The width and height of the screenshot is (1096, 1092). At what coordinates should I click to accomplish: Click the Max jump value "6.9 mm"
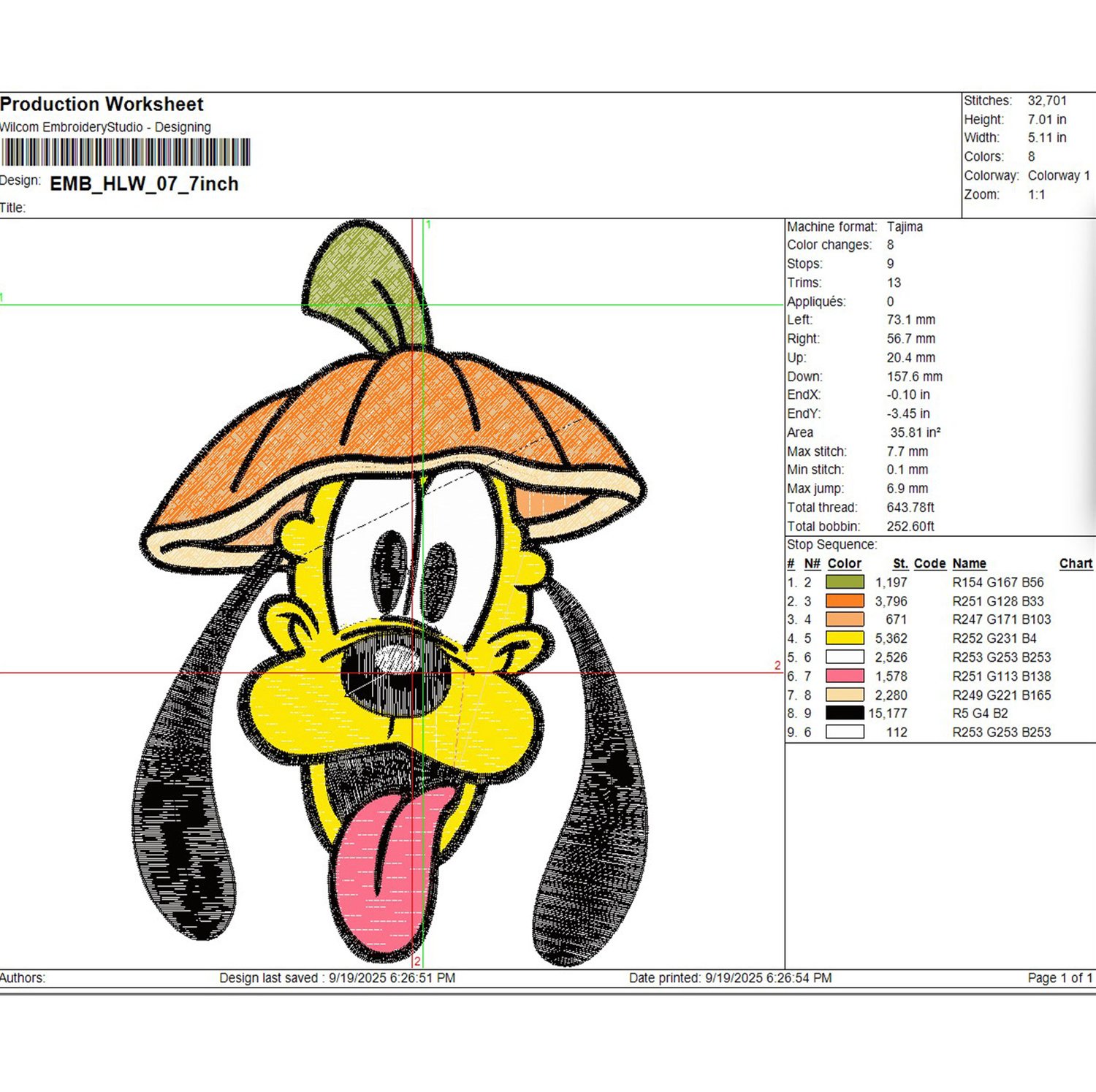(x=907, y=489)
